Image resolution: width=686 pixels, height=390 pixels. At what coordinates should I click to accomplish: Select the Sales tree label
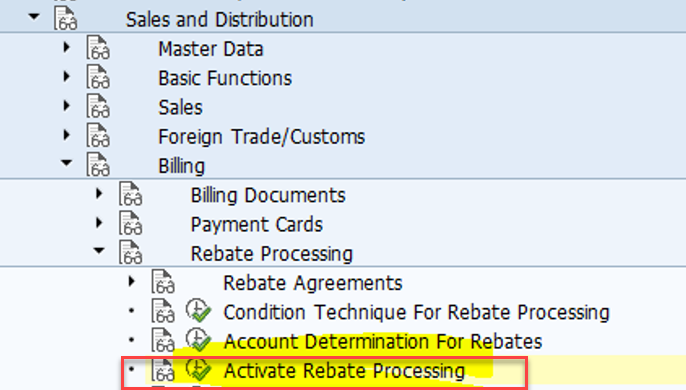180,108
